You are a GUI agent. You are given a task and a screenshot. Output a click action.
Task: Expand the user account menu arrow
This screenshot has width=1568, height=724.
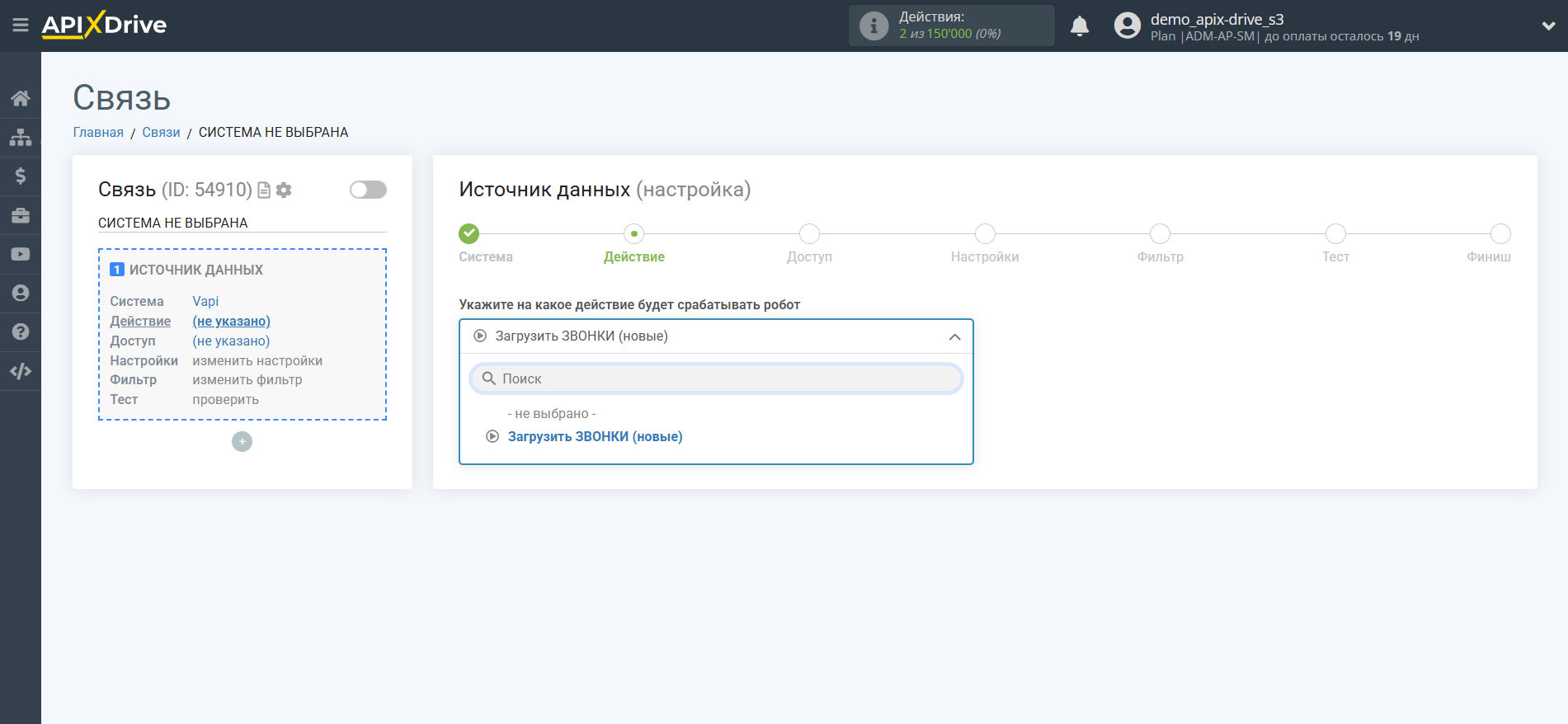click(x=1548, y=26)
